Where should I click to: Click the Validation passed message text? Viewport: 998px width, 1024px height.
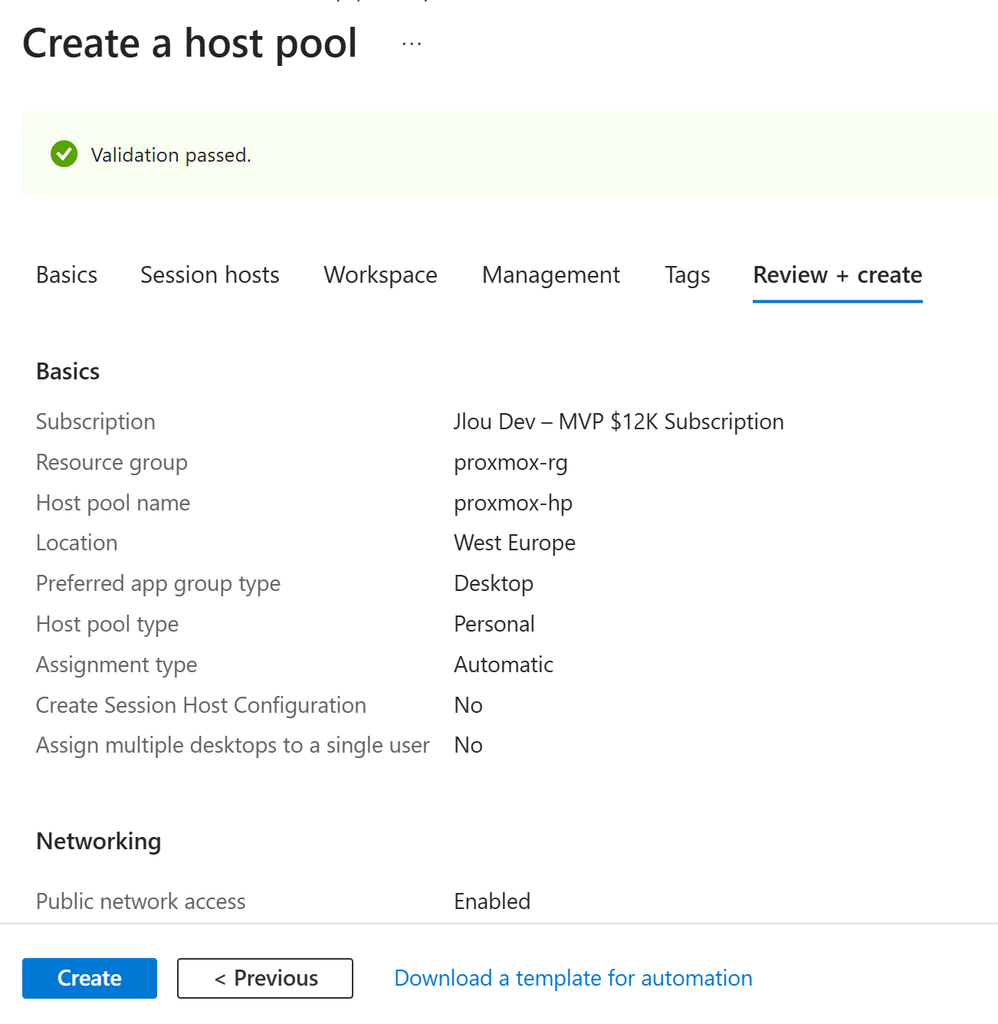(x=171, y=155)
